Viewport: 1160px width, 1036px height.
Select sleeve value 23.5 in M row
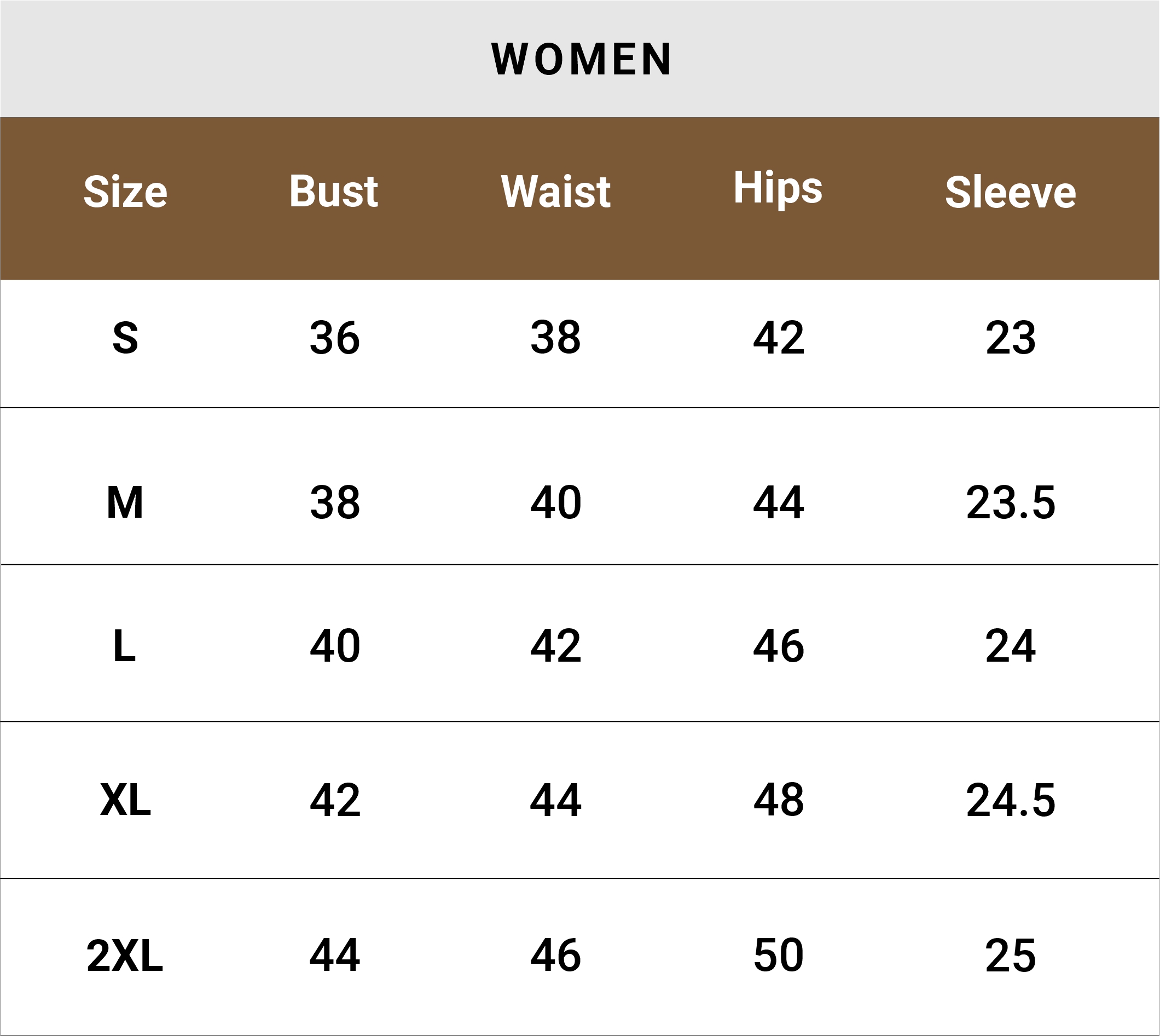(x=1010, y=502)
